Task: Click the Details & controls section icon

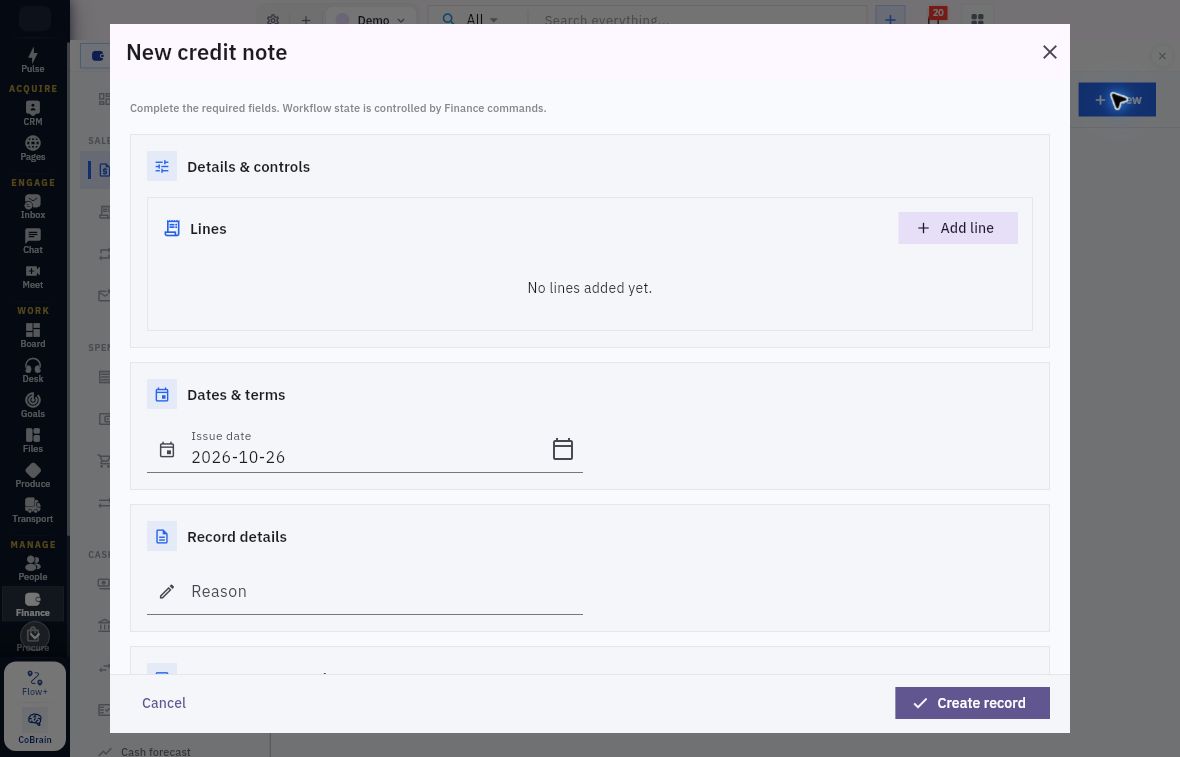Action: (x=162, y=166)
